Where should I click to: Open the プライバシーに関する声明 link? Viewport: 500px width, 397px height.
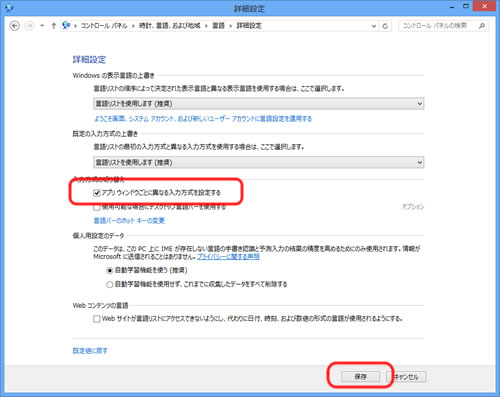tap(228, 257)
